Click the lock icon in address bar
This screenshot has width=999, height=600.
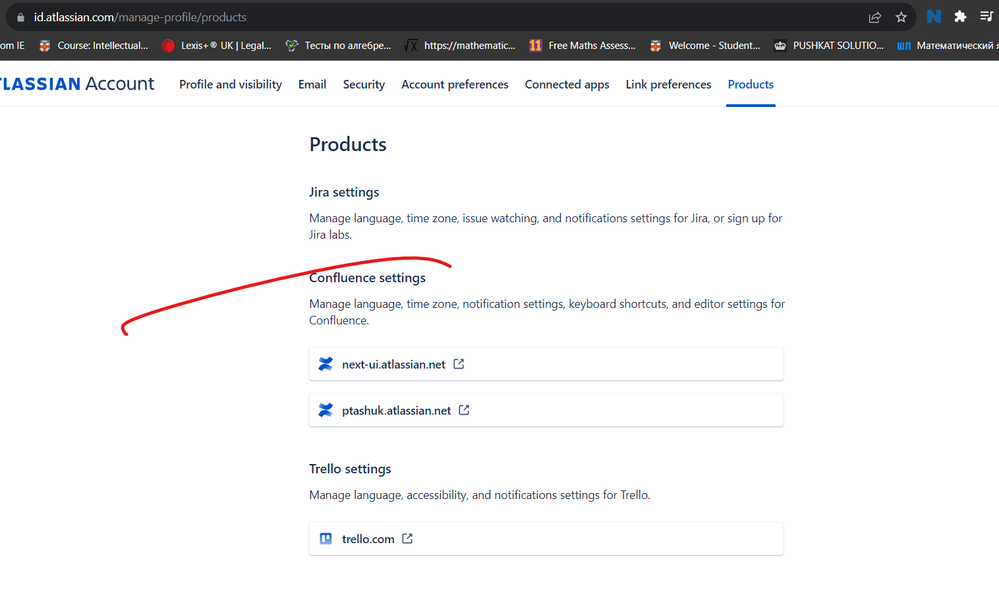pos(20,17)
